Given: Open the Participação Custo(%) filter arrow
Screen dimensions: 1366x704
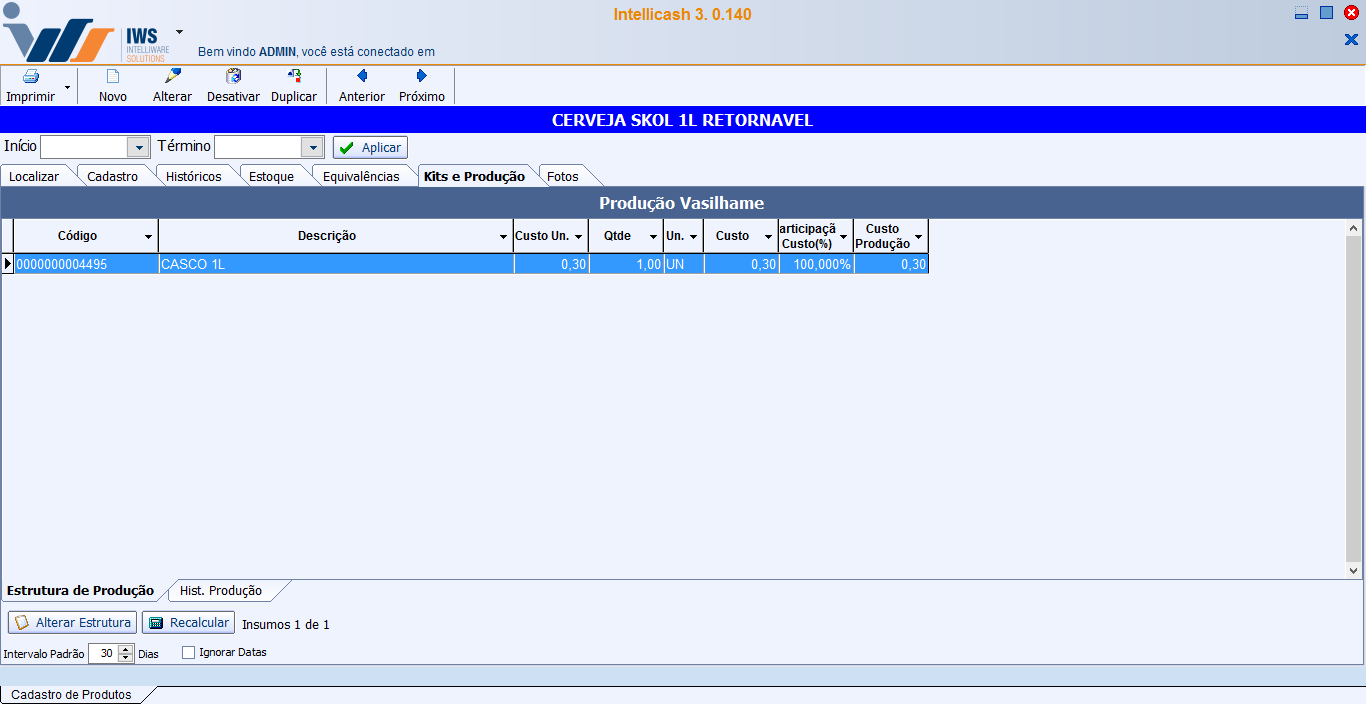Looking at the screenshot, I should 844,237.
